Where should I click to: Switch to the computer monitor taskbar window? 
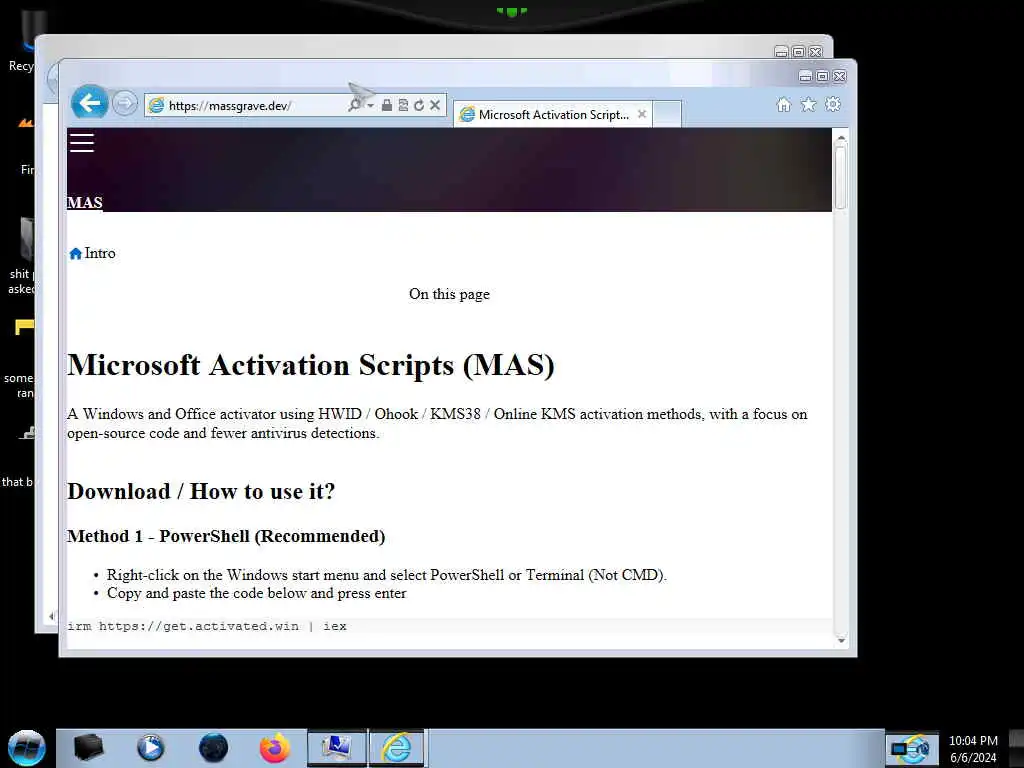tap(337, 748)
